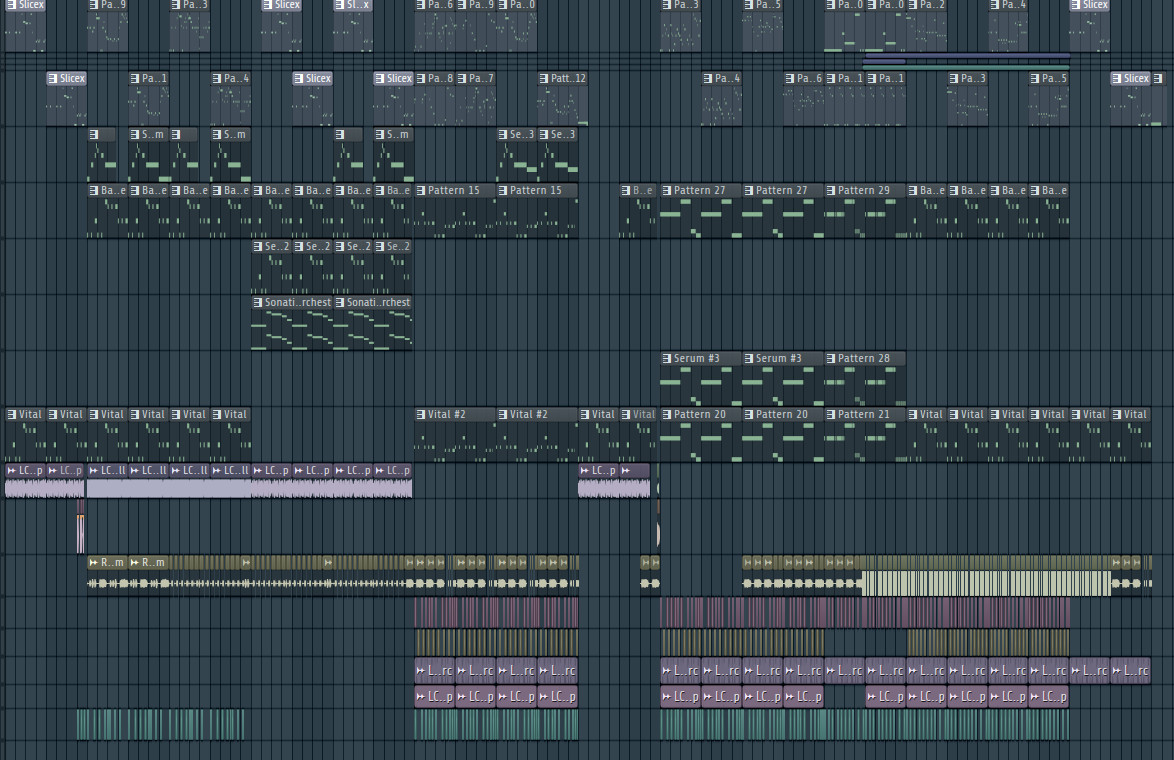Select the second Vital #2 clip

(537, 434)
